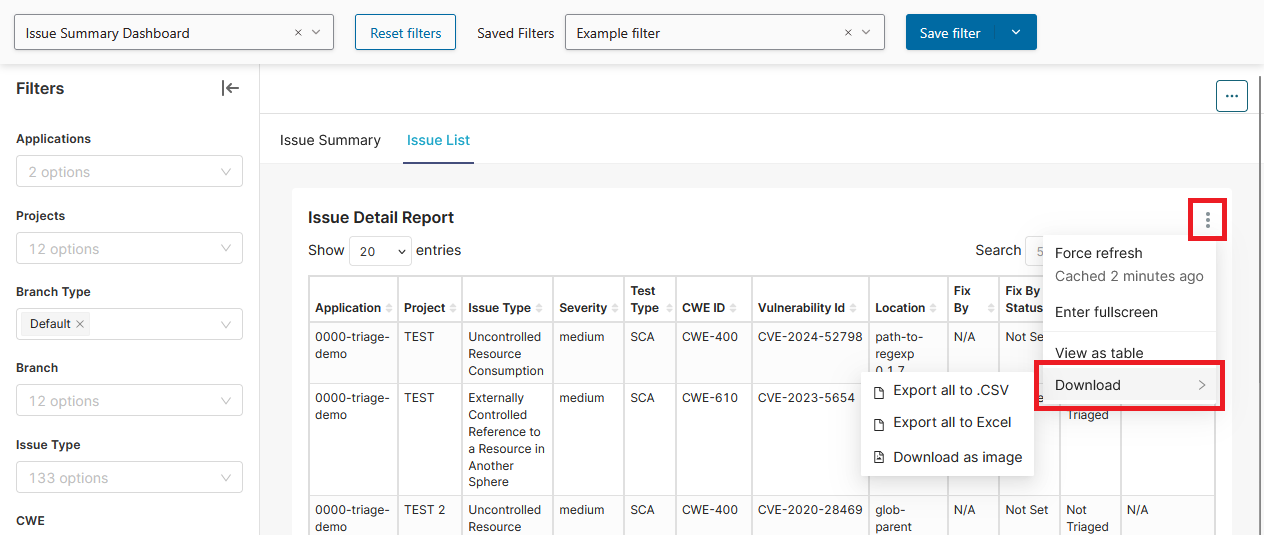The width and height of the screenshot is (1264, 535).
Task: Choose Export all to .CSV
Action: pos(950,391)
